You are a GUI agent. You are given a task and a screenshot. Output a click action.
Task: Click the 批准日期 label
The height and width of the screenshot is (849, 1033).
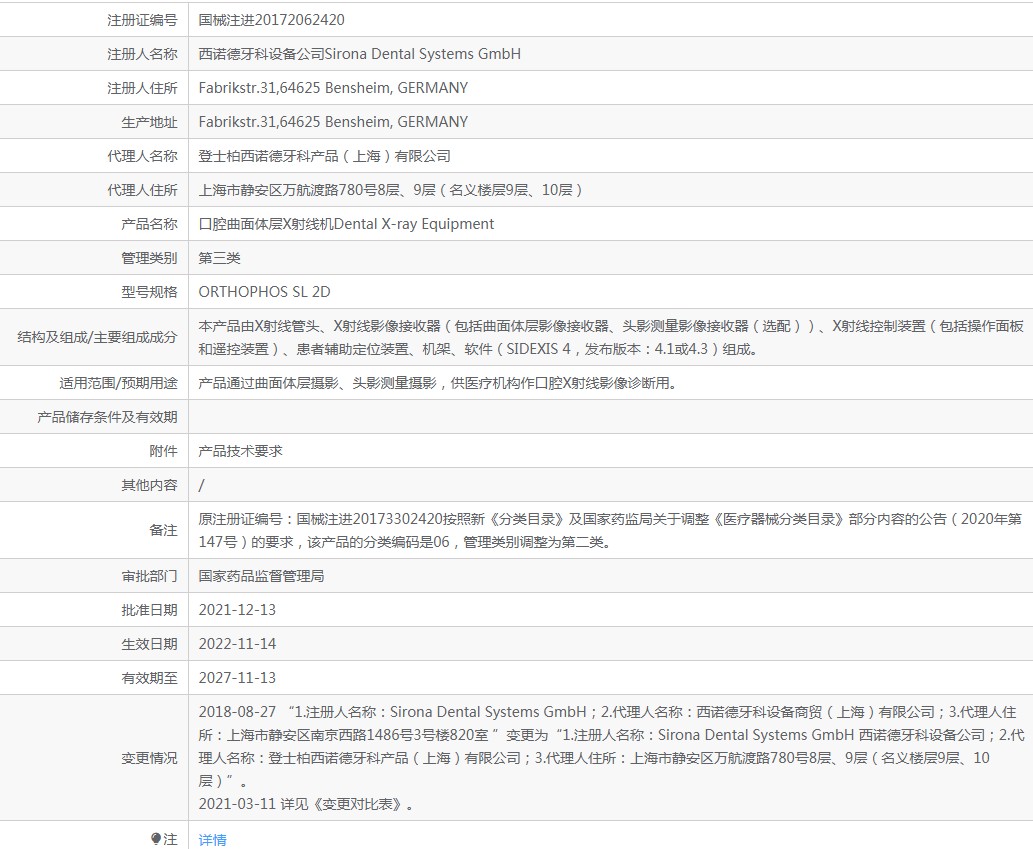[x=150, y=610]
